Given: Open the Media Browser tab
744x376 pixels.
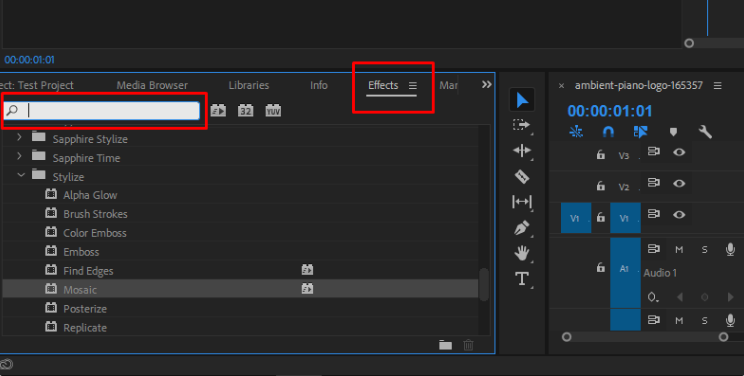Looking at the screenshot, I should point(152,85).
